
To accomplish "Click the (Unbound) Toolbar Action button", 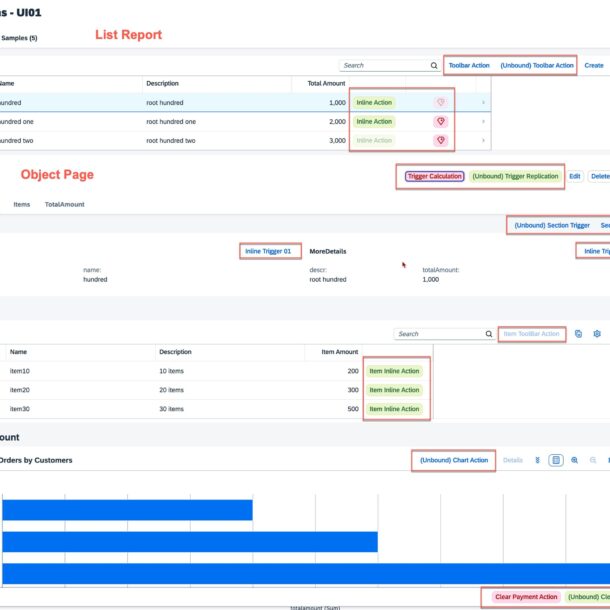I will 537,65.
